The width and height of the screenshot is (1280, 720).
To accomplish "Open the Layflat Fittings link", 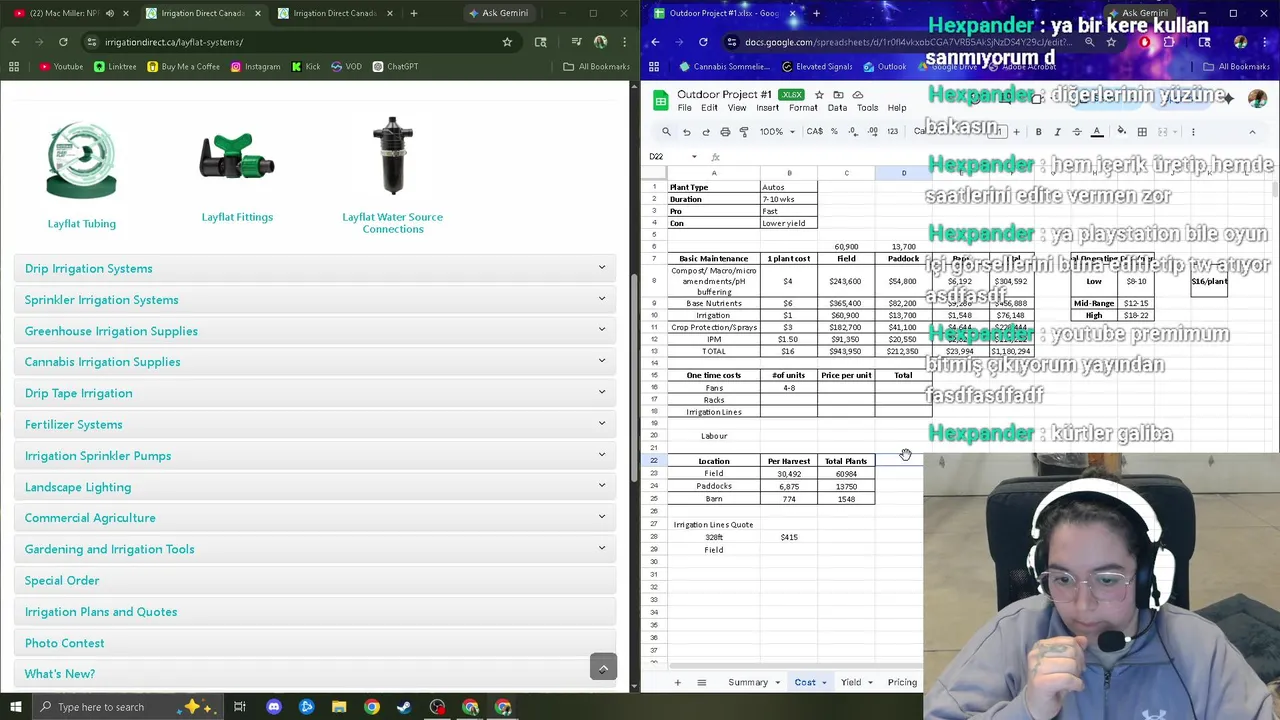I will [237, 217].
